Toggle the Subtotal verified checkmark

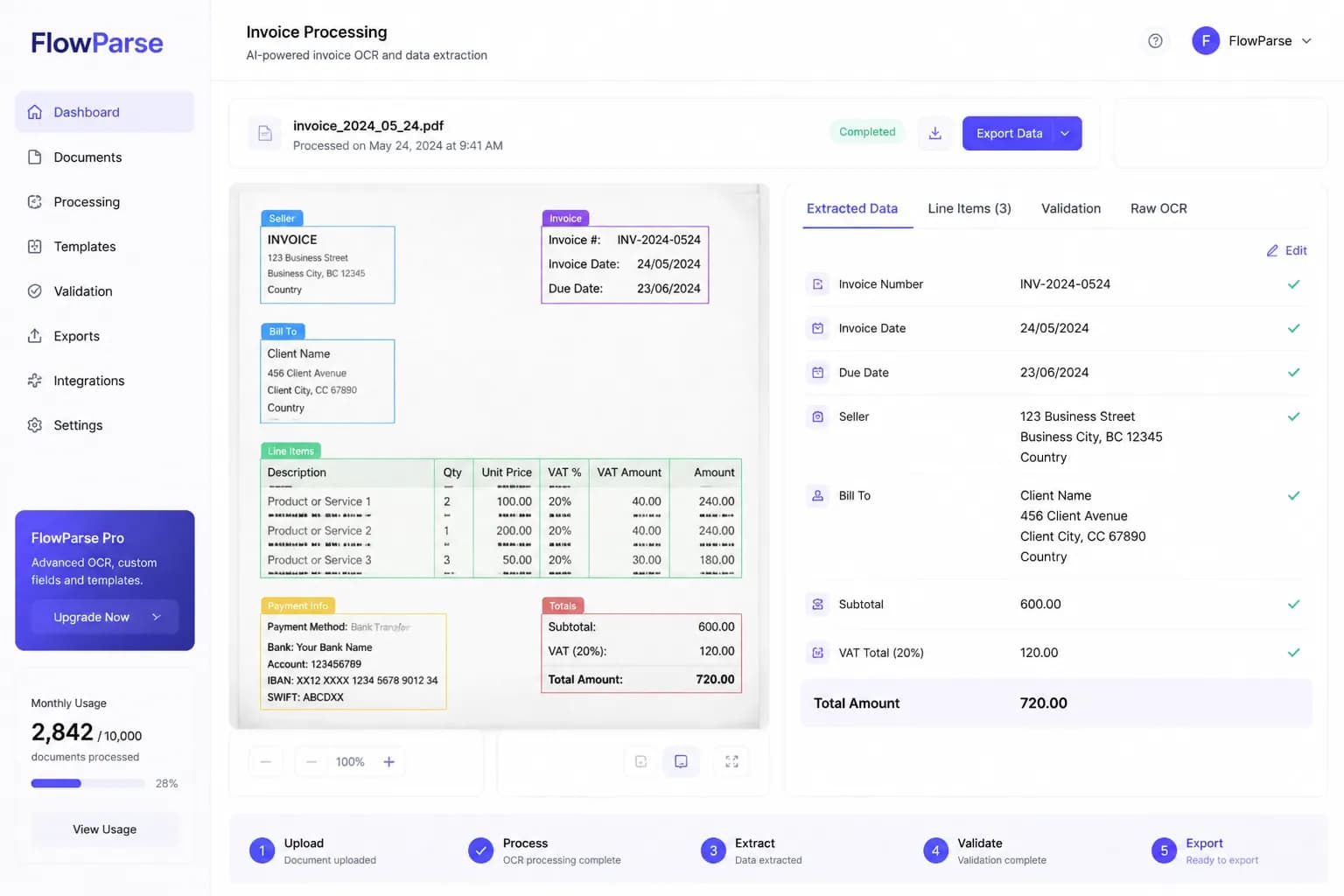pos(1293,605)
